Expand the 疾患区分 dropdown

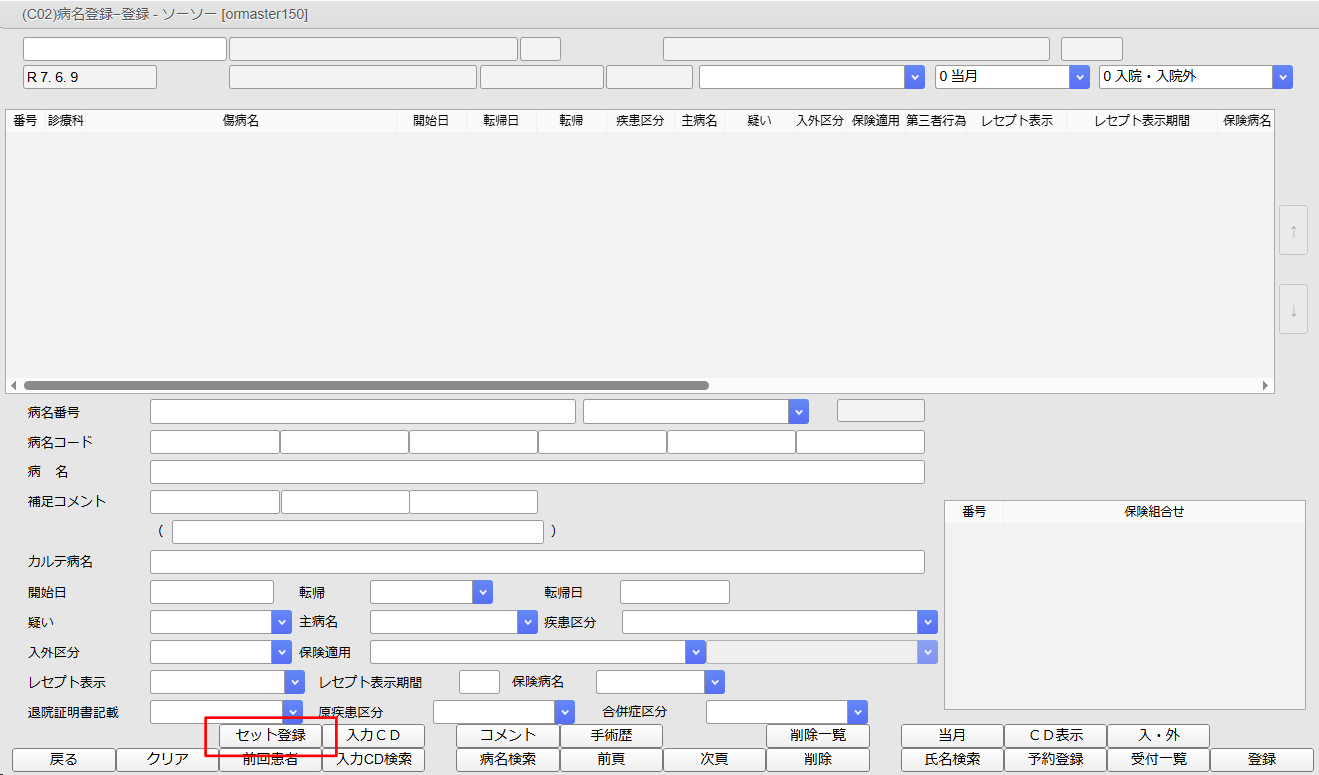pyautogui.click(x=926, y=622)
